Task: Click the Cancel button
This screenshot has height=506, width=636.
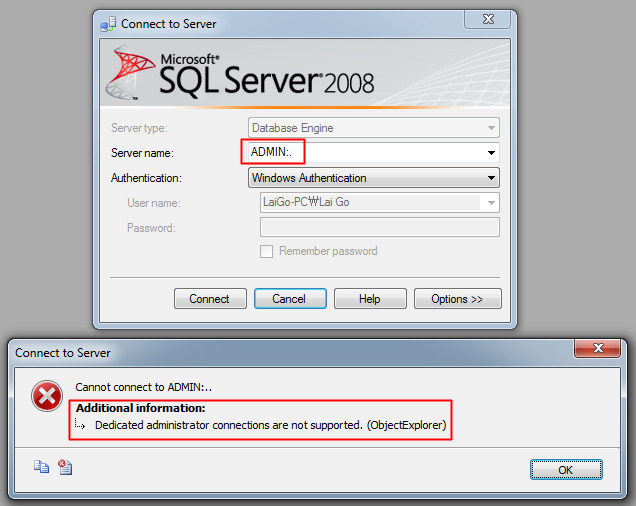Action: [290, 299]
